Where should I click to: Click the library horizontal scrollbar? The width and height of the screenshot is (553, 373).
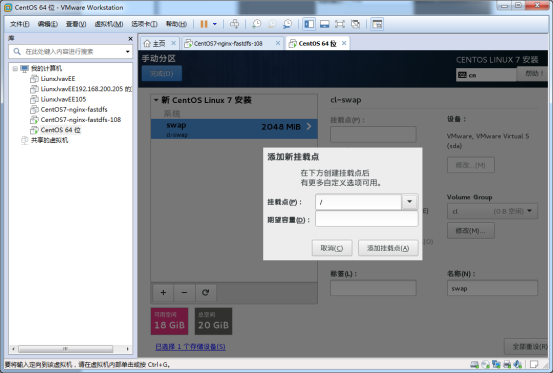tap(66, 349)
